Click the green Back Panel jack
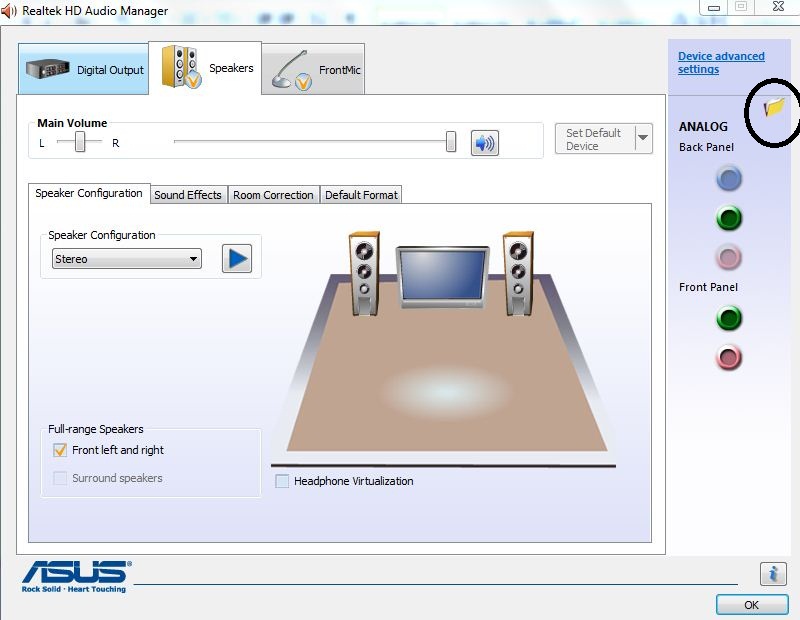 tap(729, 218)
